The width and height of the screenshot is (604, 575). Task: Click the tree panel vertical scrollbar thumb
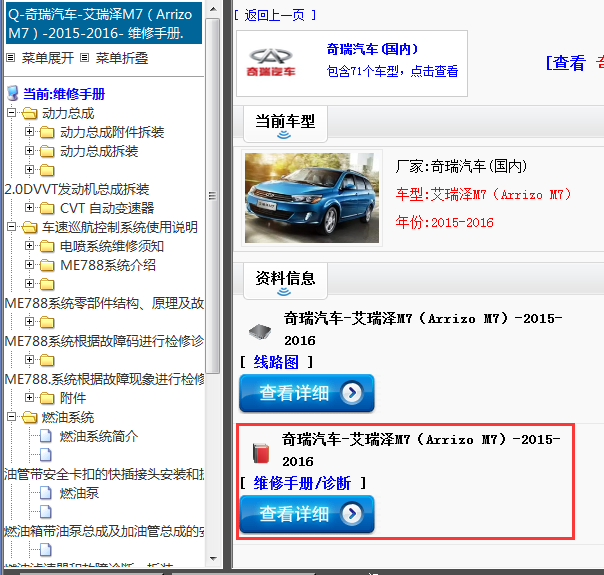[x=213, y=196]
